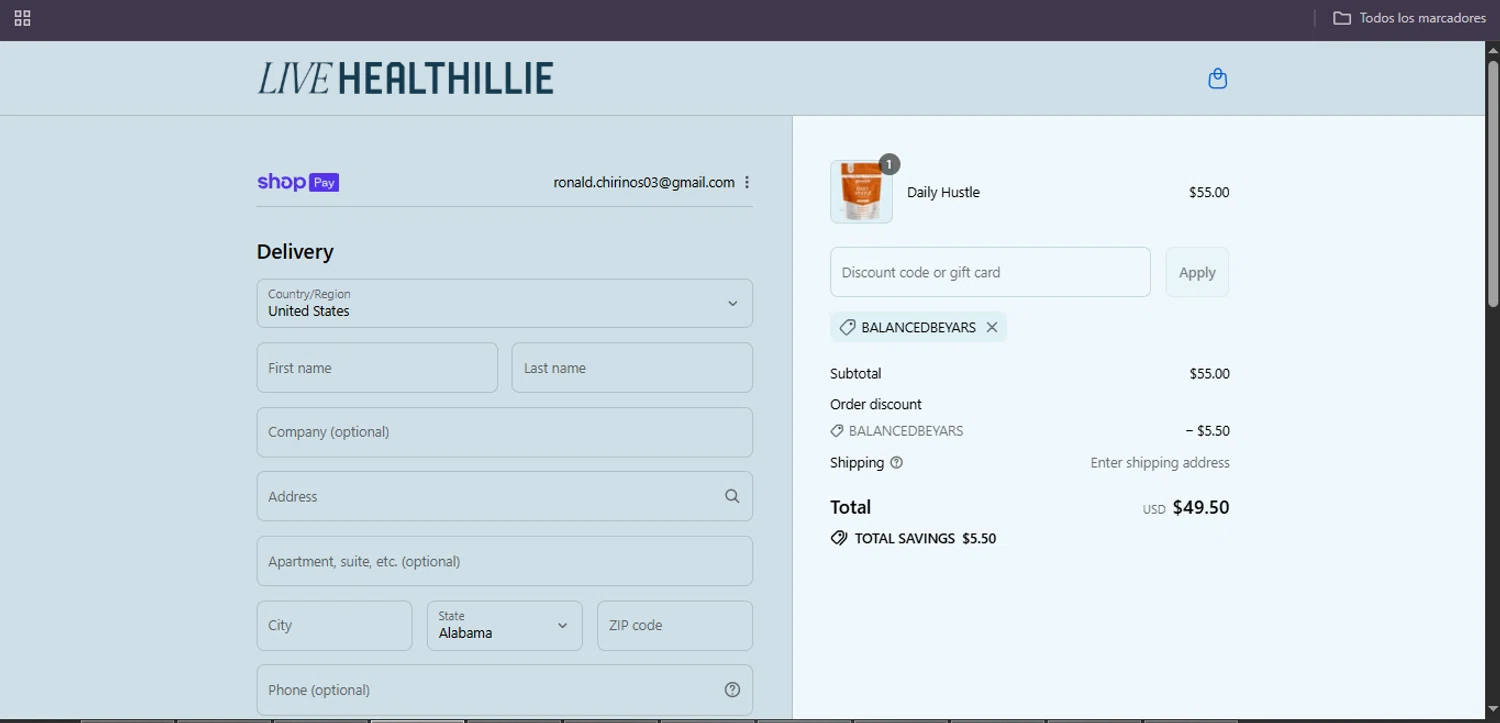
Task: Click the First name field
Action: pos(377,368)
